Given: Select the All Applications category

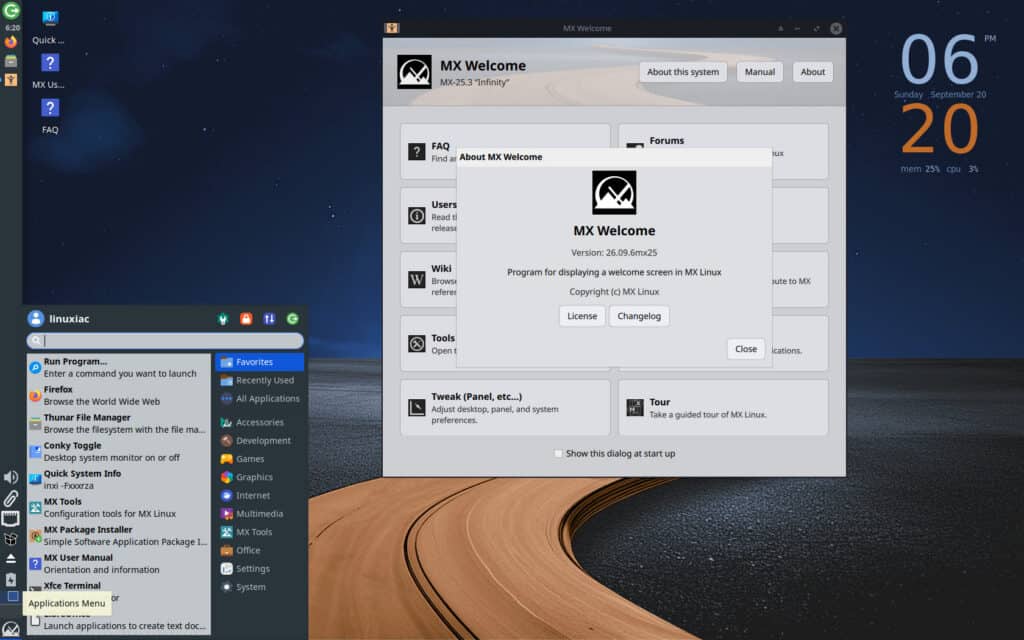Looking at the screenshot, I should 259,398.
